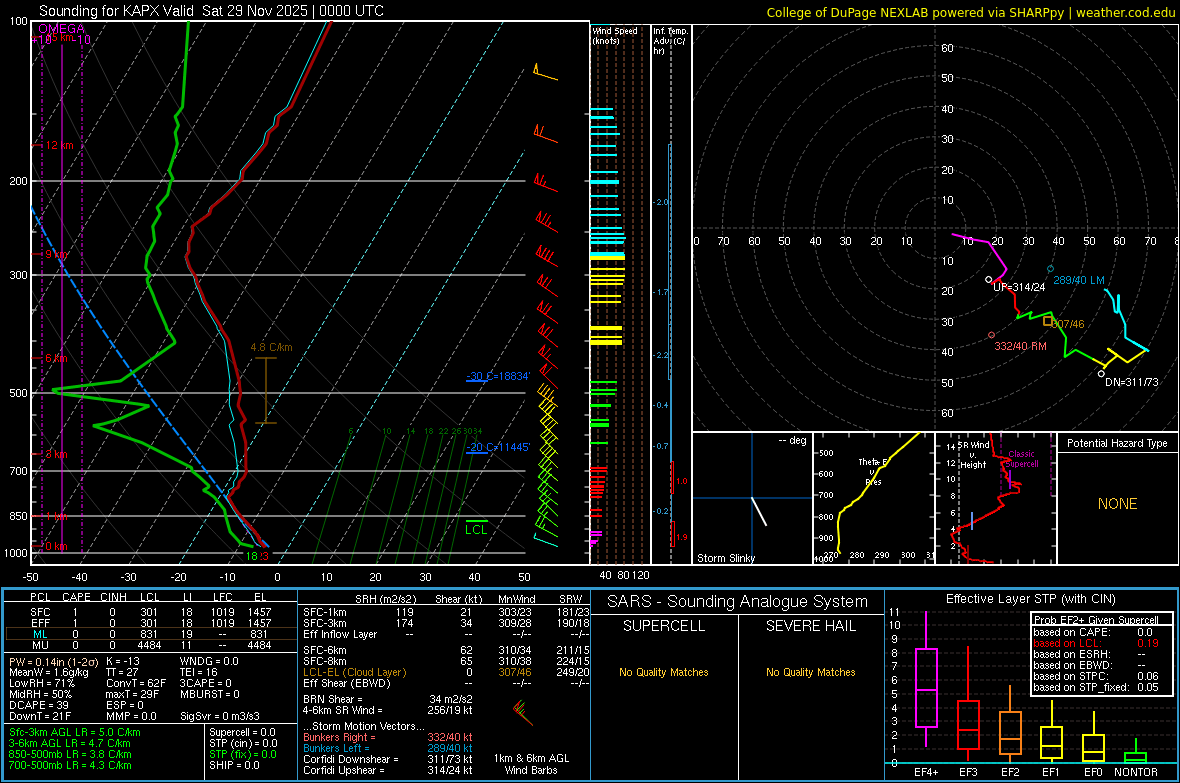Click the Prob EF2+ Given Supercell header
1180x783 pixels.
1096,620
